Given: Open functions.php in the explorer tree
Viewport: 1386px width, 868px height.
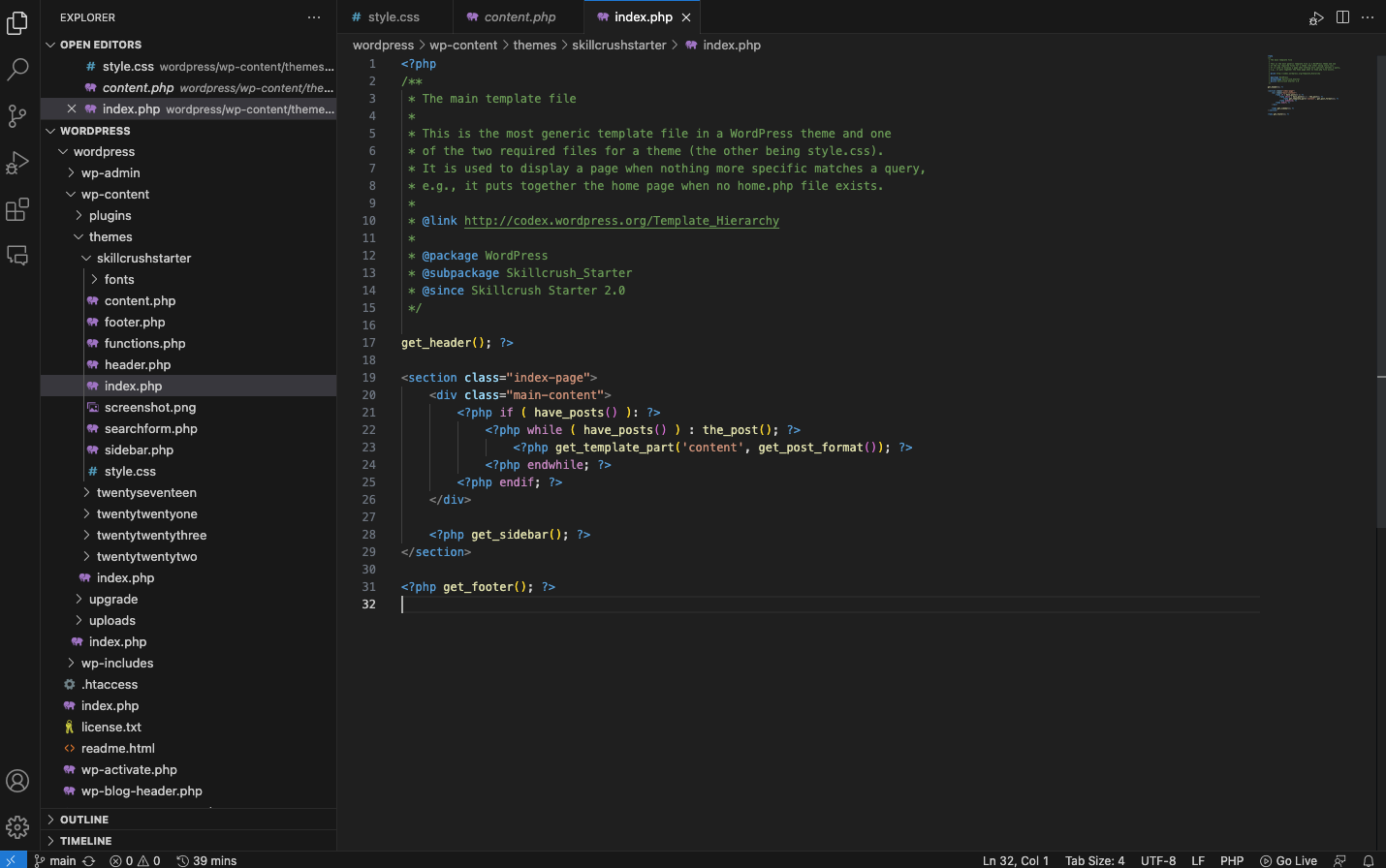Looking at the screenshot, I should pyautogui.click(x=144, y=344).
